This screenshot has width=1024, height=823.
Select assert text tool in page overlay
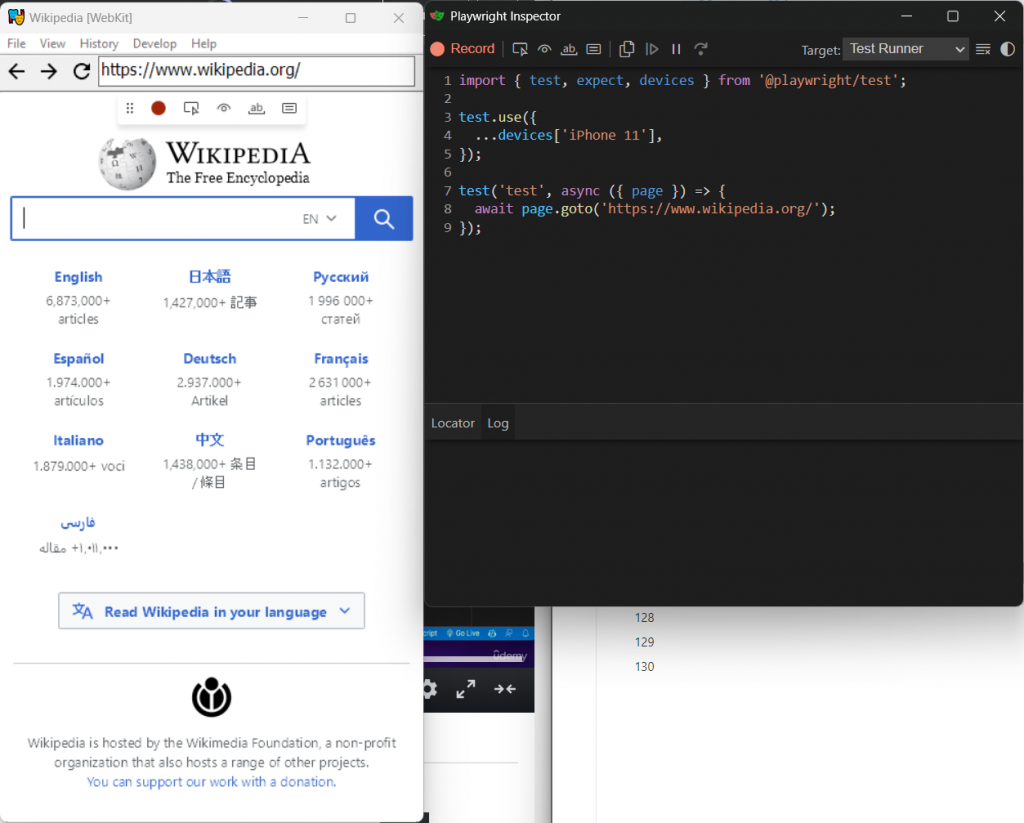(257, 108)
